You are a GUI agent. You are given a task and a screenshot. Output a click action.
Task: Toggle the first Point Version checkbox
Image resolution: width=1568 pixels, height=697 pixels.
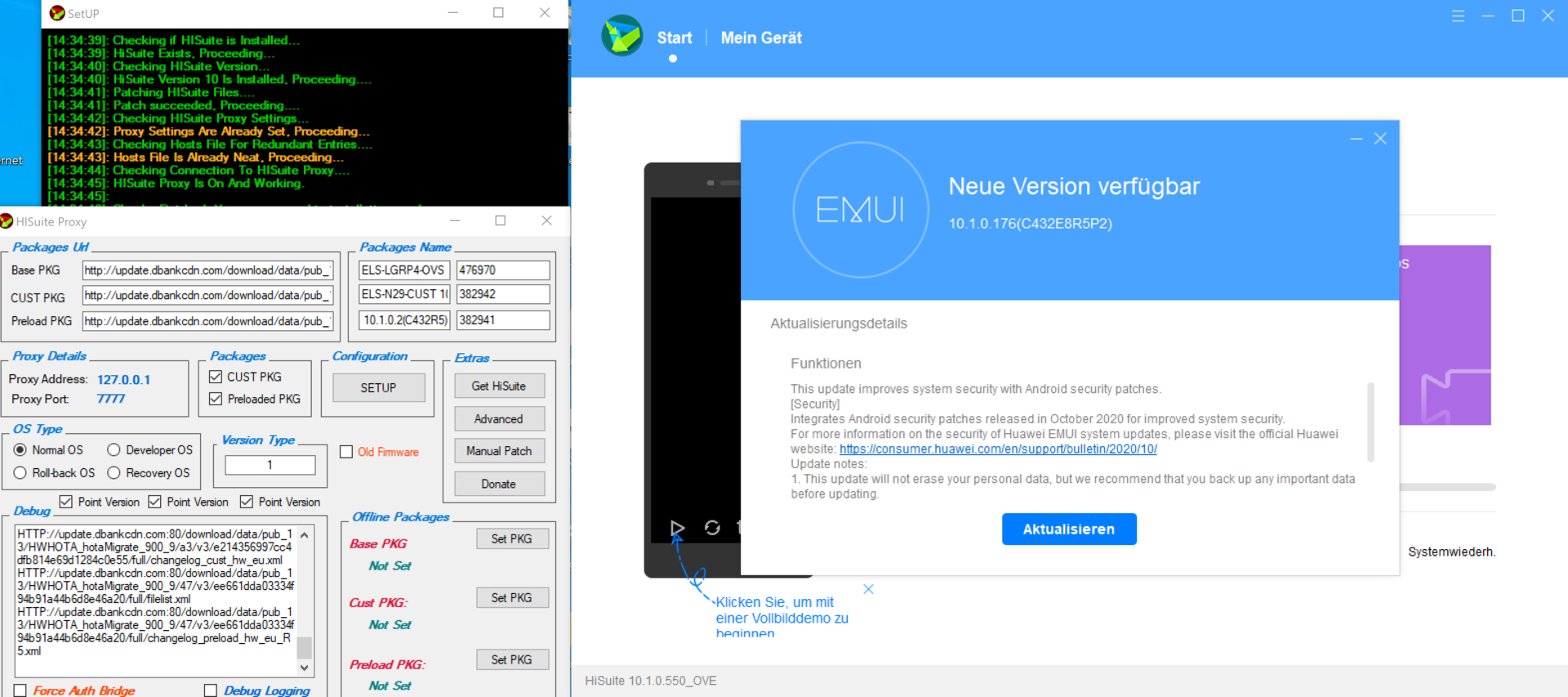[x=66, y=502]
